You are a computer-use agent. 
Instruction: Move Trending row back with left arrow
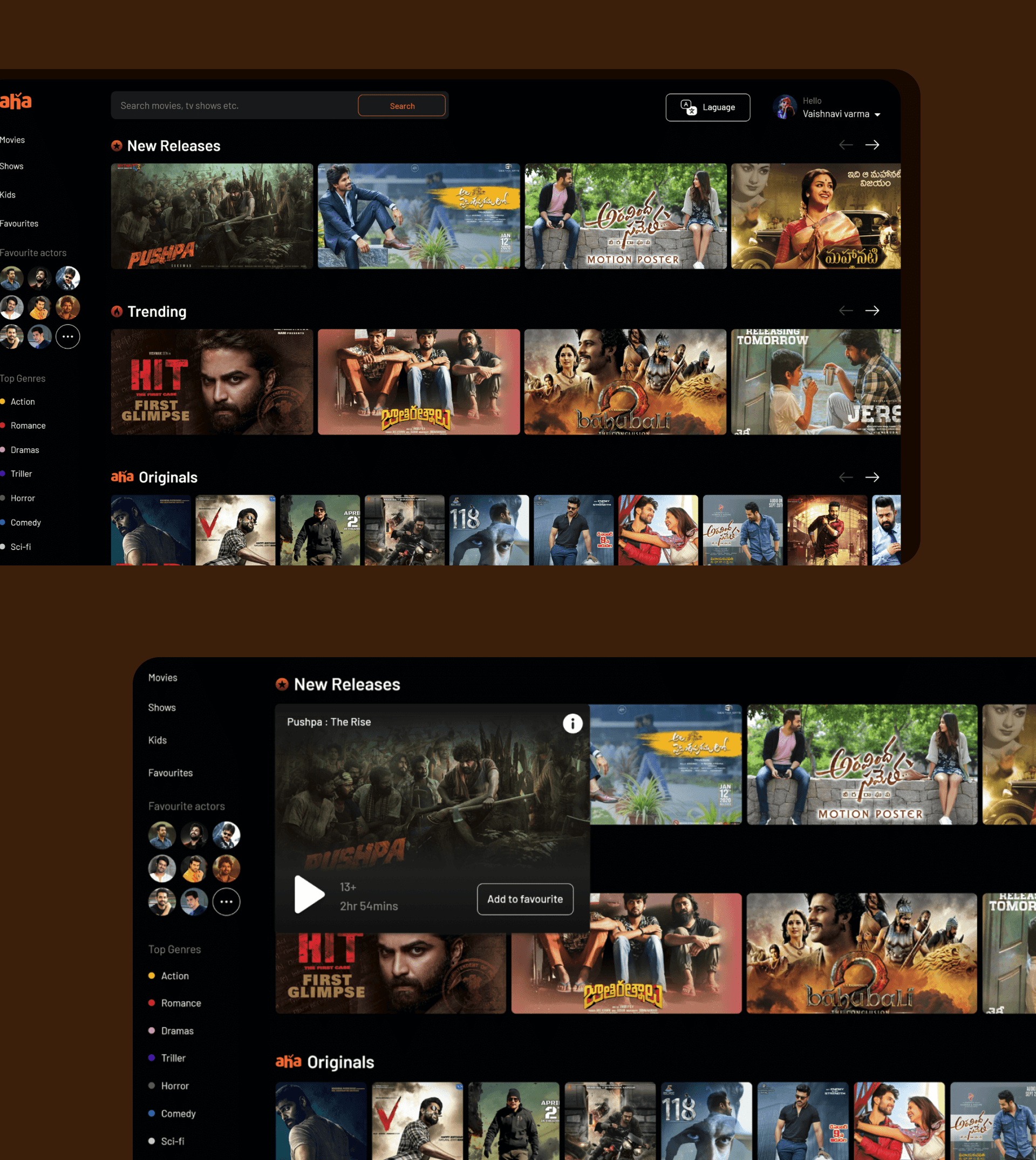846,311
